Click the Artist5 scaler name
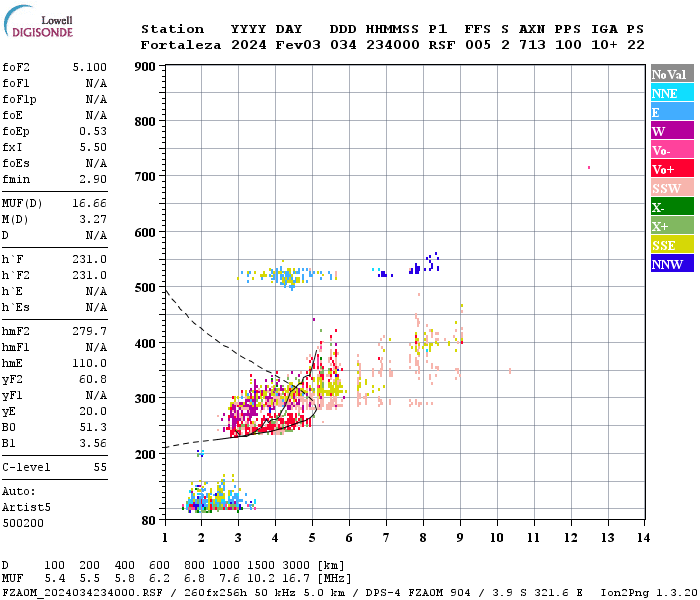The image size is (700, 600). pos(26,508)
